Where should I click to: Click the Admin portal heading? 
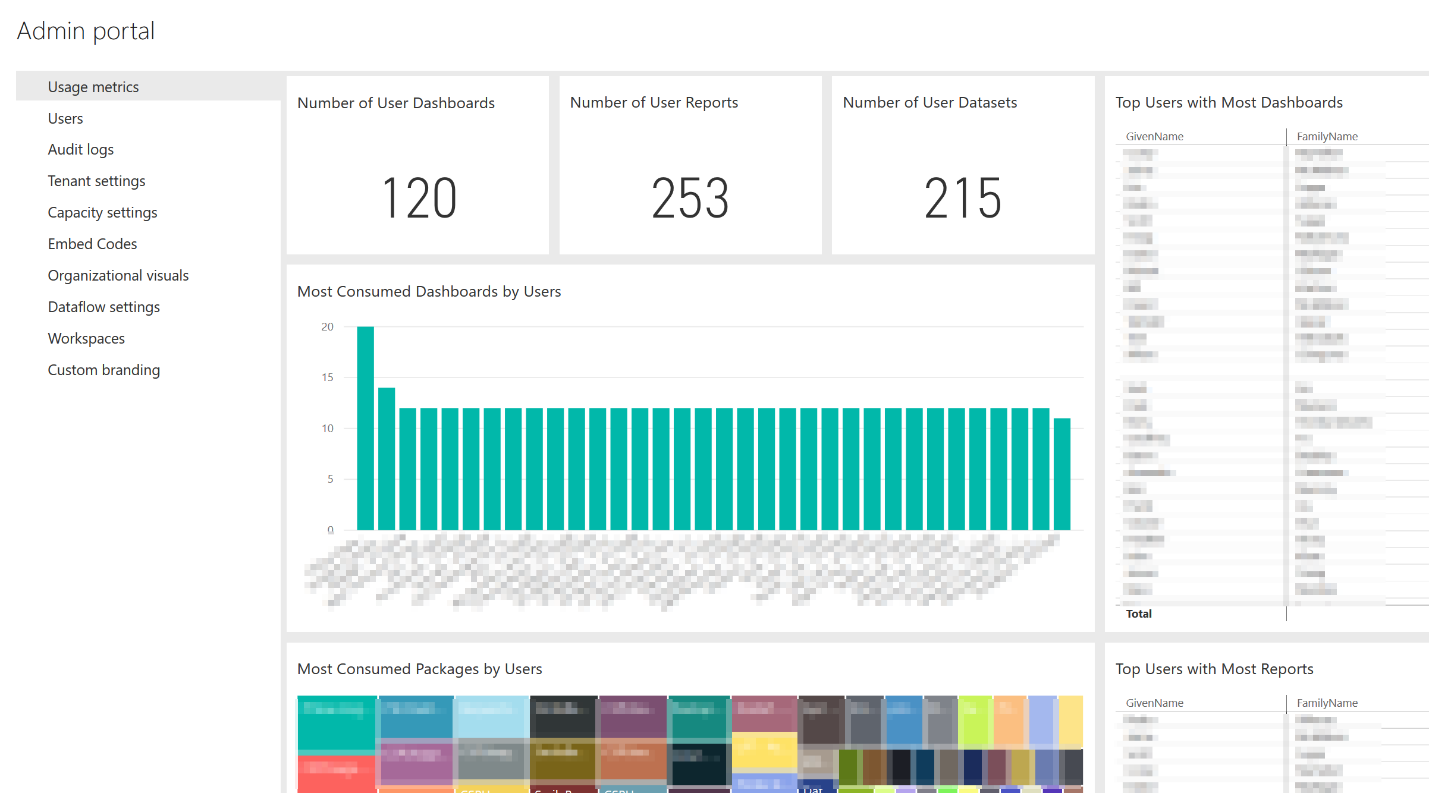pyautogui.click(x=85, y=30)
